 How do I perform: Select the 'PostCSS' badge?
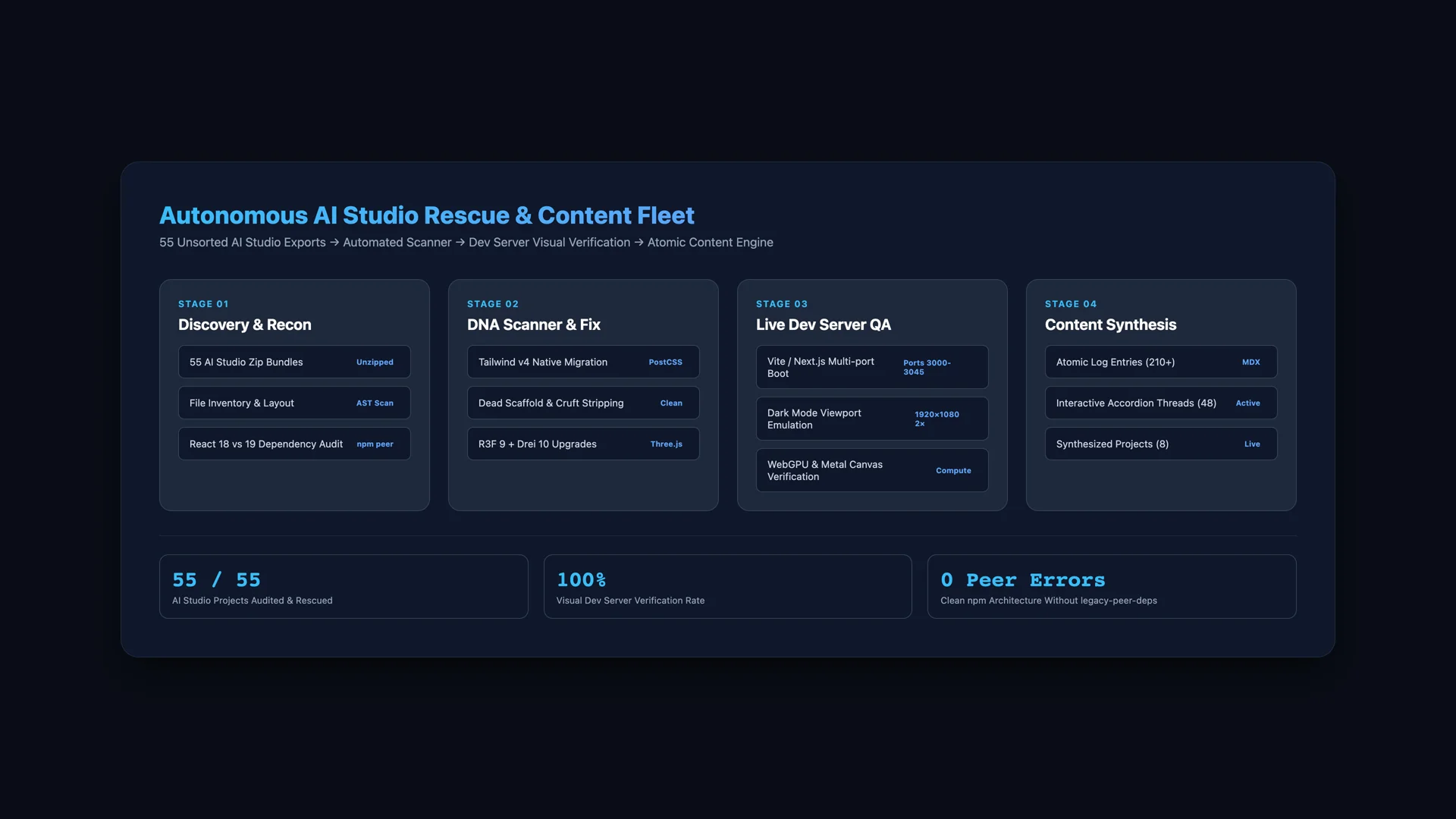point(665,362)
